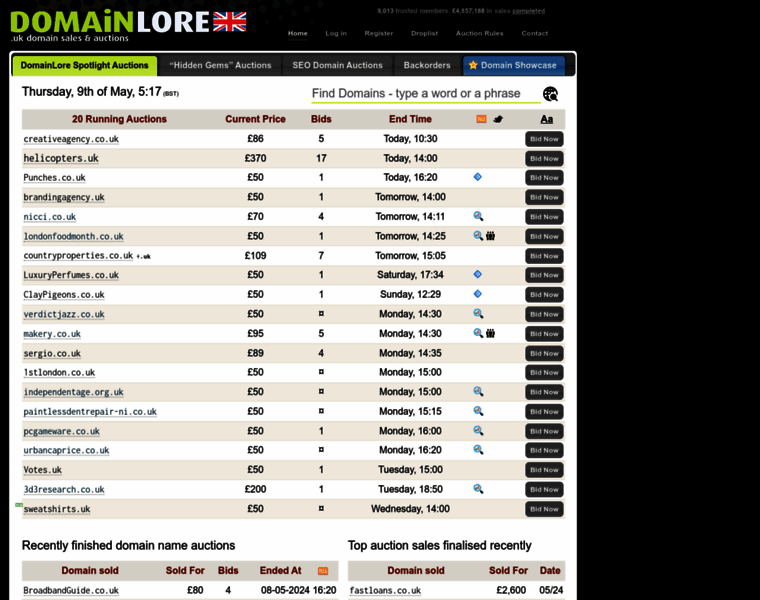
Task: Click magnifier icon in paintlessdentrepair-ni.co.uk row
Action: (x=478, y=411)
